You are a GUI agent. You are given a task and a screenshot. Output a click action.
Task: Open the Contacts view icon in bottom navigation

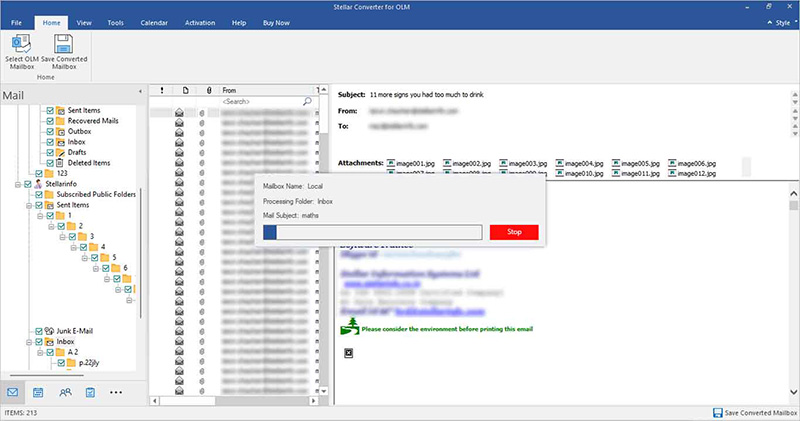pyautogui.click(x=65, y=393)
